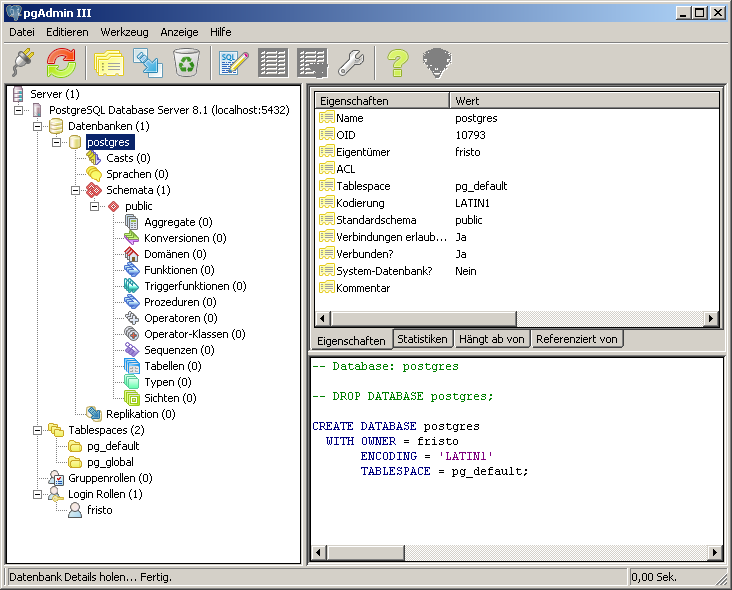Switch to the Statistiken tab
This screenshot has width=732, height=590.
(x=422, y=339)
